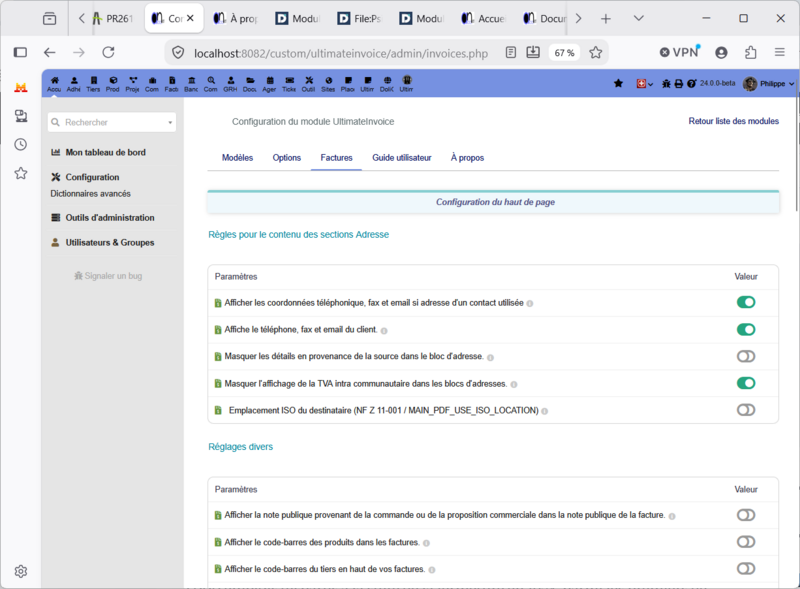Enable 'Emplacement ISO du destinataire' switch
This screenshot has height=589, width=800.
(746, 410)
